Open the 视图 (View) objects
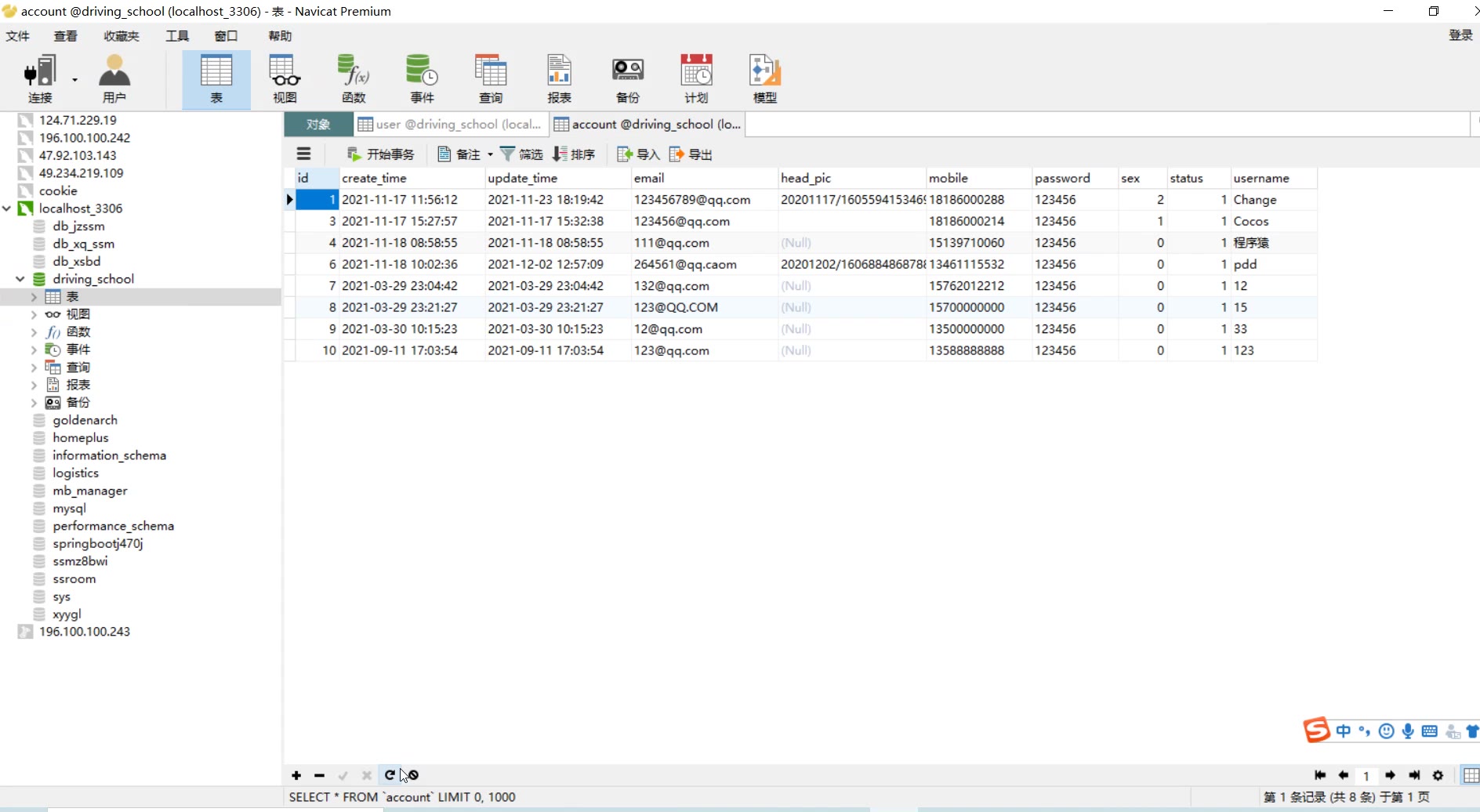Viewport: 1480px width, 812px height. pos(285,79)
